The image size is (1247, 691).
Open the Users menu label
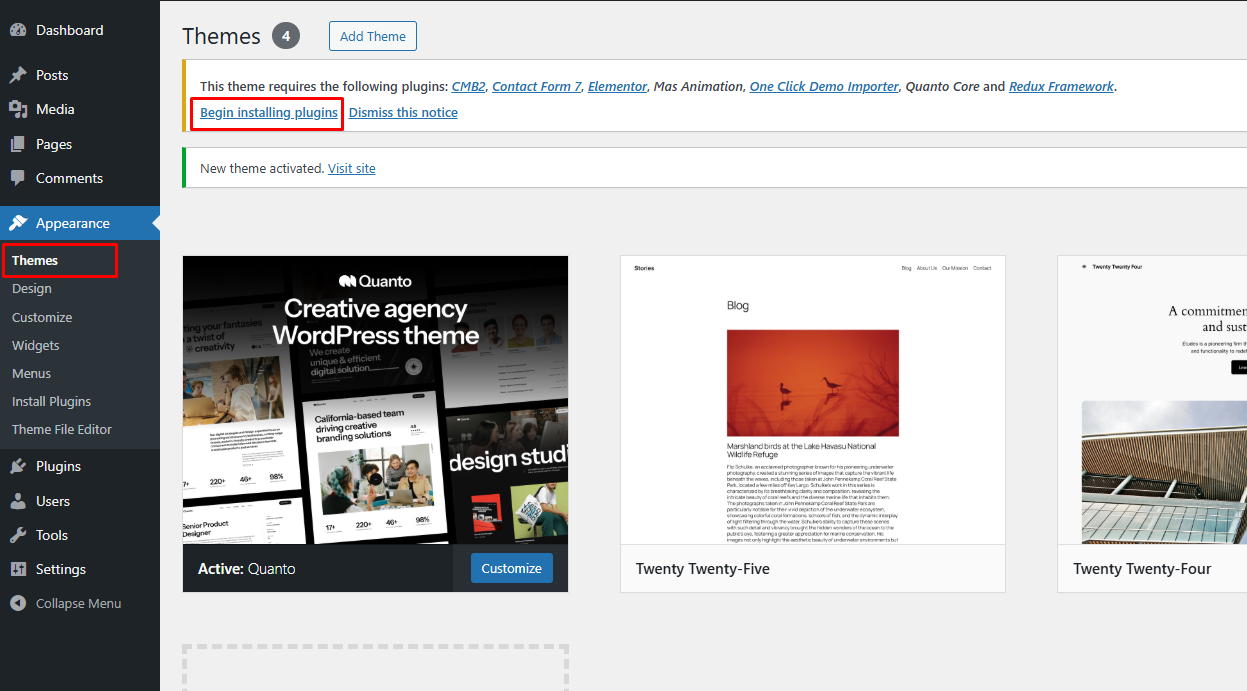click(53, 501)
